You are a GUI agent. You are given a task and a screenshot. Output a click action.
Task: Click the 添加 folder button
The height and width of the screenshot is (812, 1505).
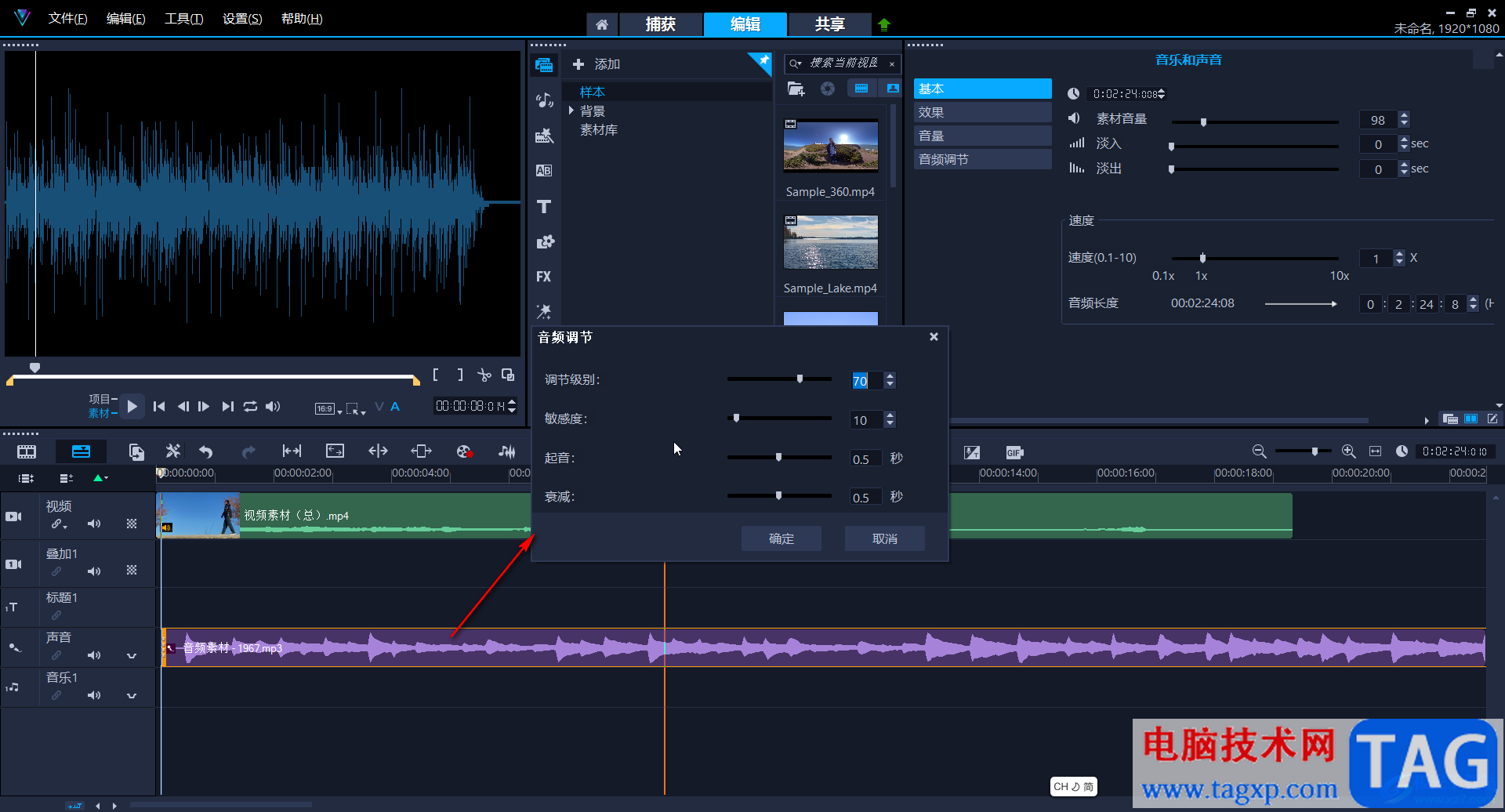pyautogui.click(x=597, y=64)
